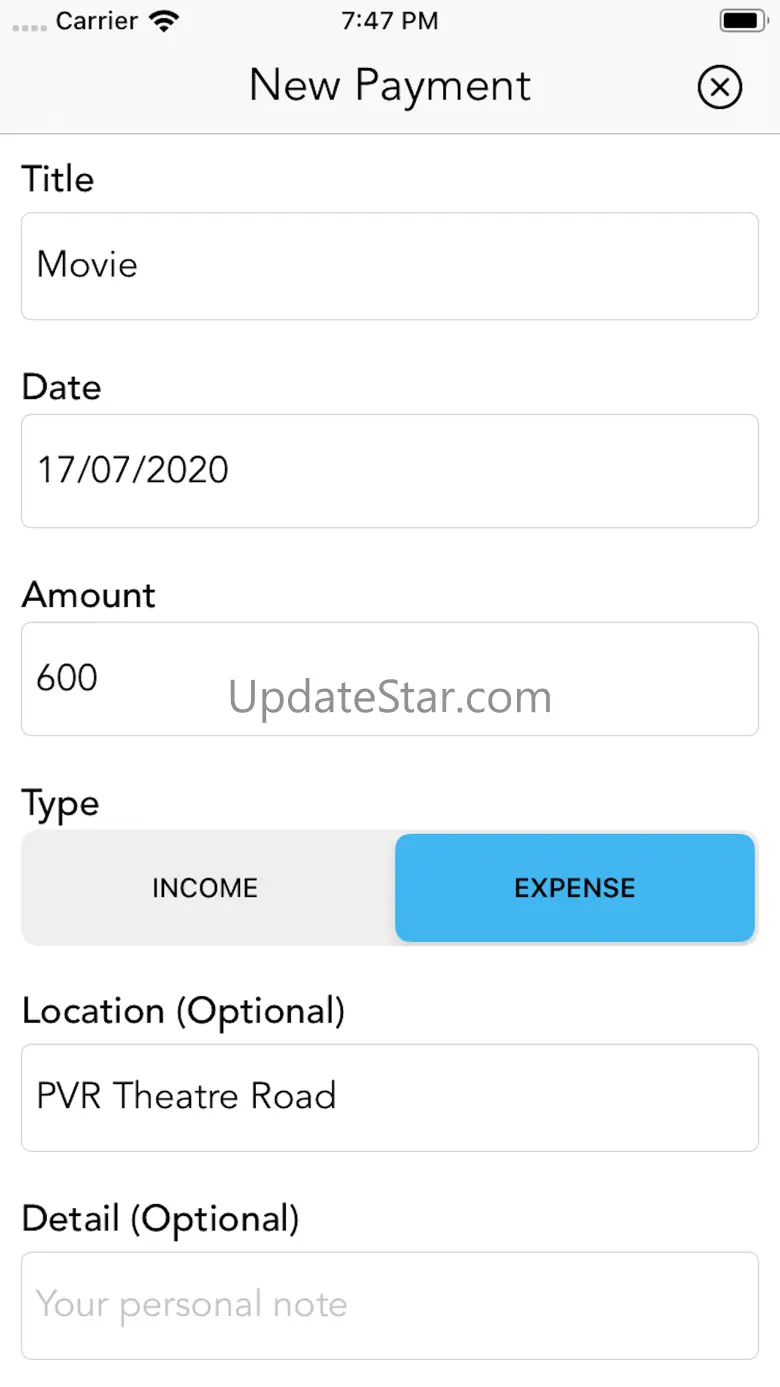This screenshot has width=780, height=1387.
Task: Close the New Payment screen
Action: coord(719,87)
